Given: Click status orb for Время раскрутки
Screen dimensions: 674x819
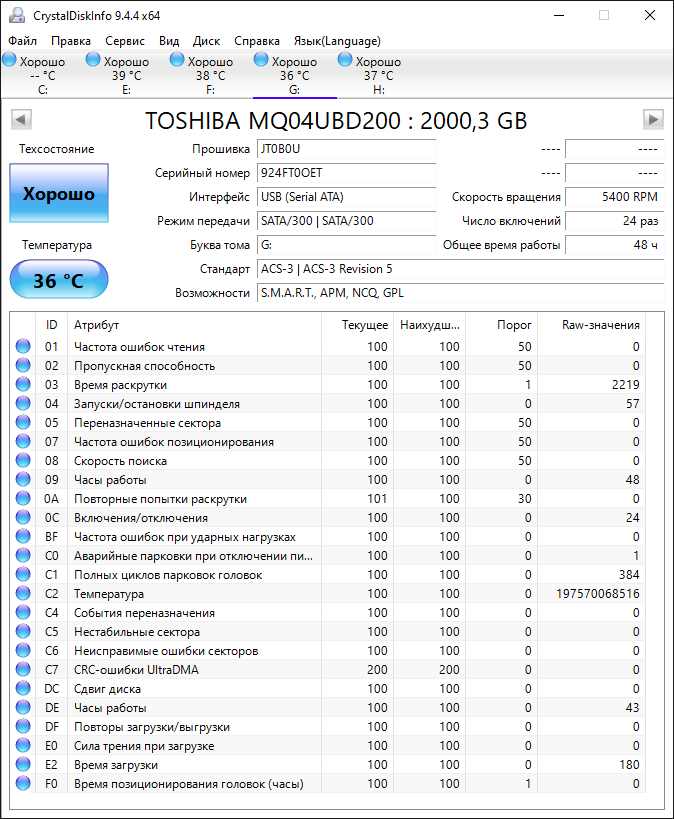Looking at the screenshot, I should coord(23,384).
